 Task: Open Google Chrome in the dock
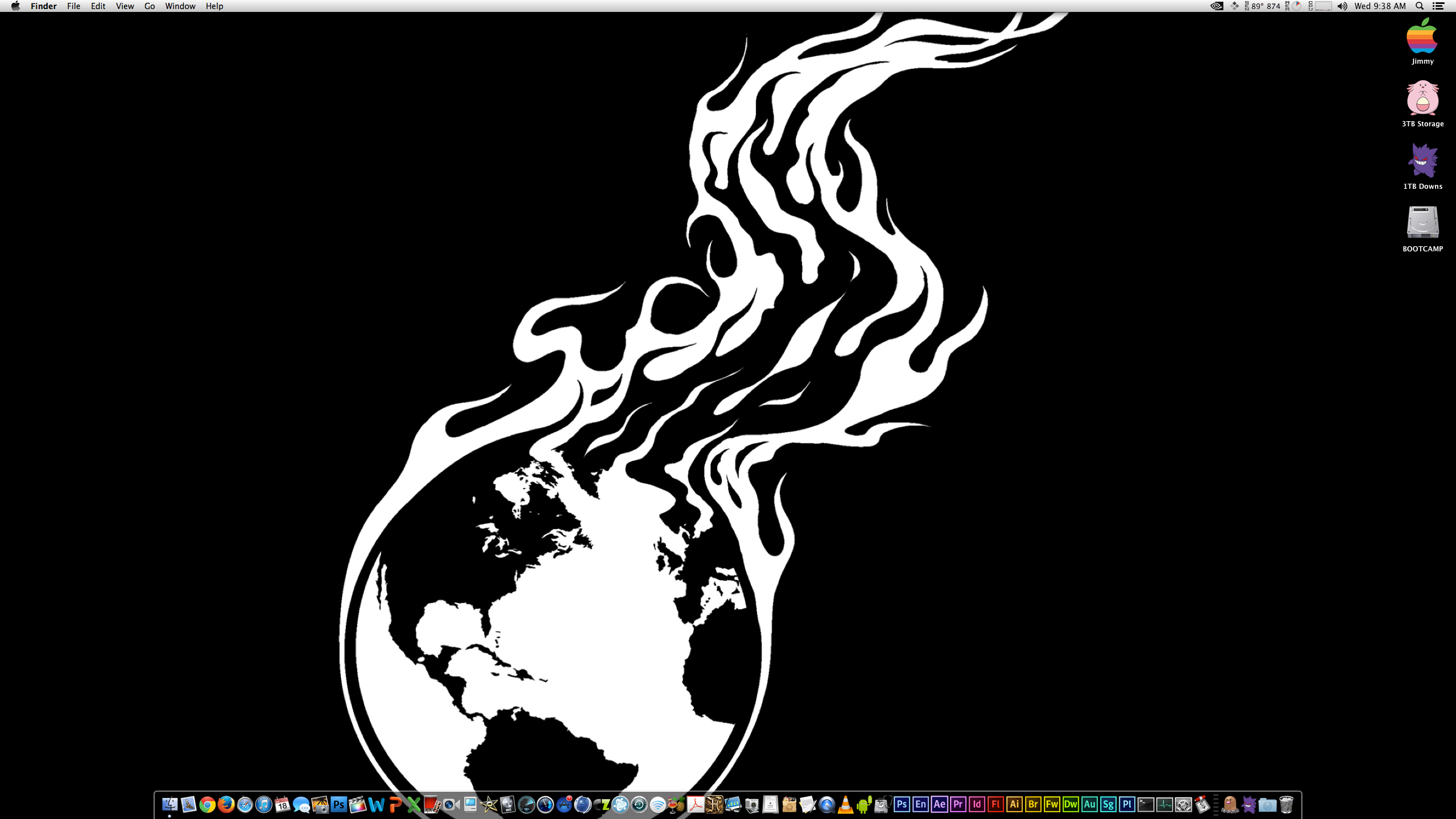[x=207, y=804]
